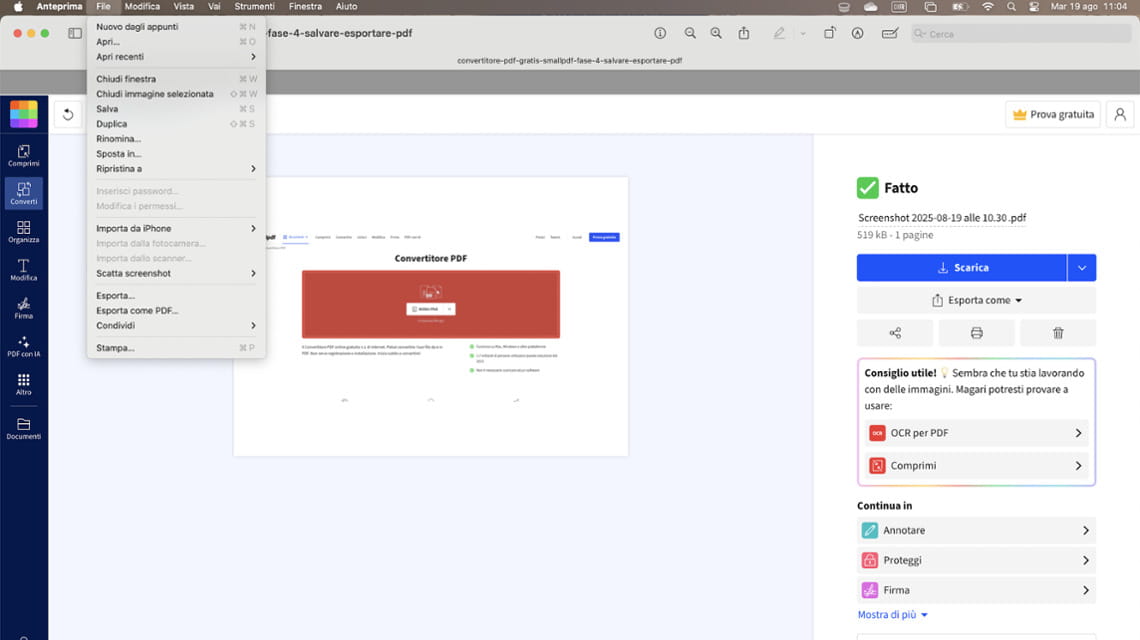Expand the Condividi submenu
This screenshot has width=1140, height=640.
click(176, 326)
